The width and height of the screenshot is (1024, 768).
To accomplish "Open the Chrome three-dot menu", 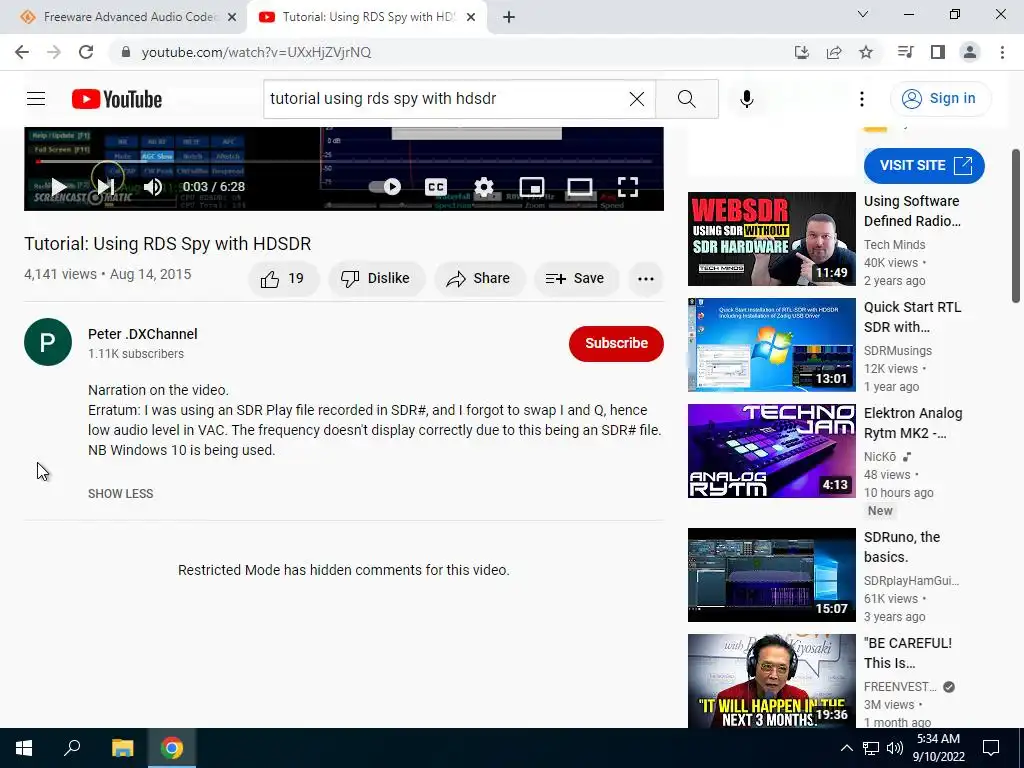I will 1002,52.
